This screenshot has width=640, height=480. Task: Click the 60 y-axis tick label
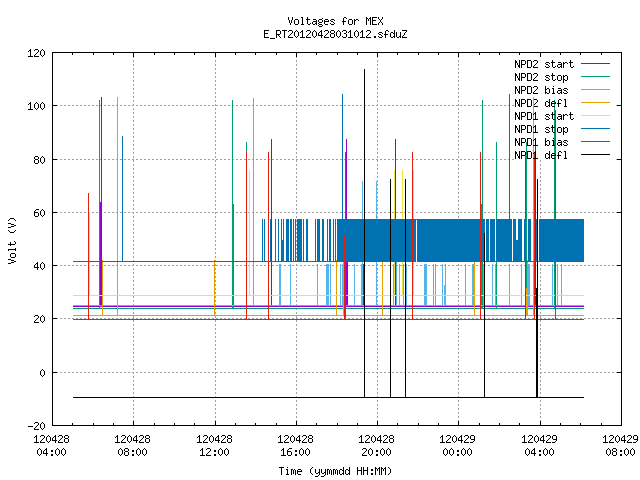(39, 213)
